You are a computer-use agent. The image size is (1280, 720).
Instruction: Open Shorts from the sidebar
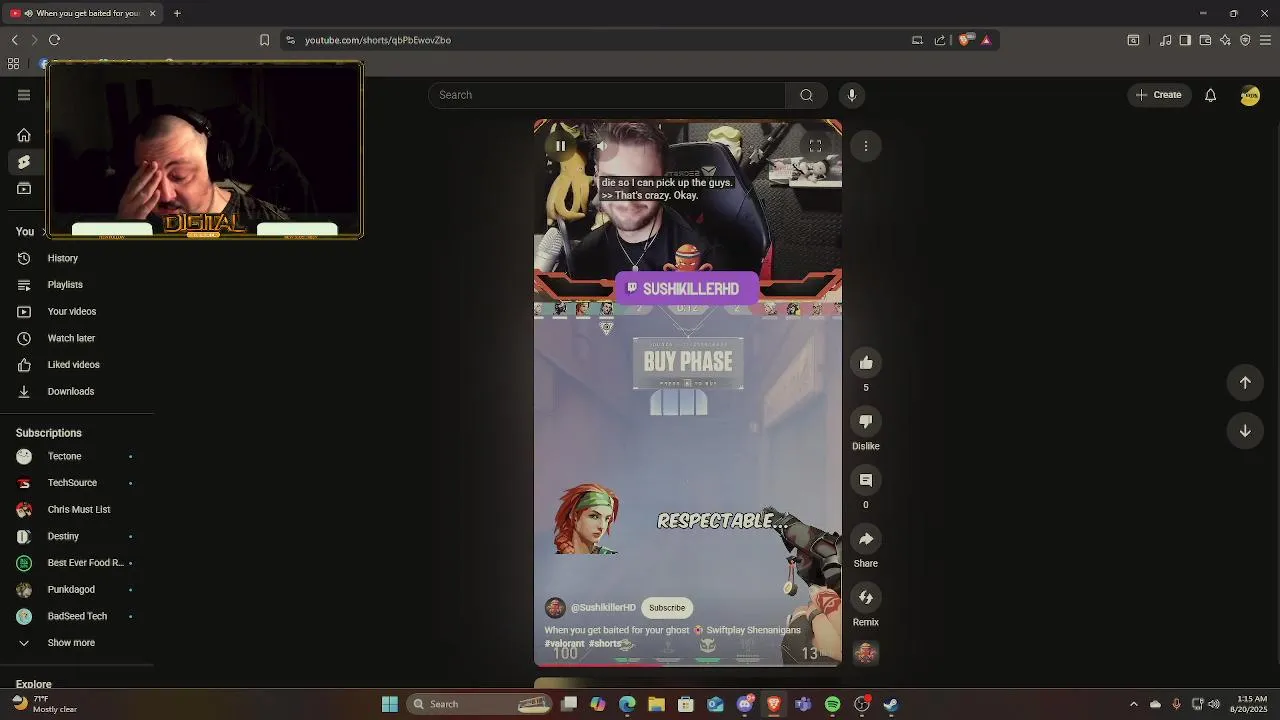click(x=24, y=162)
